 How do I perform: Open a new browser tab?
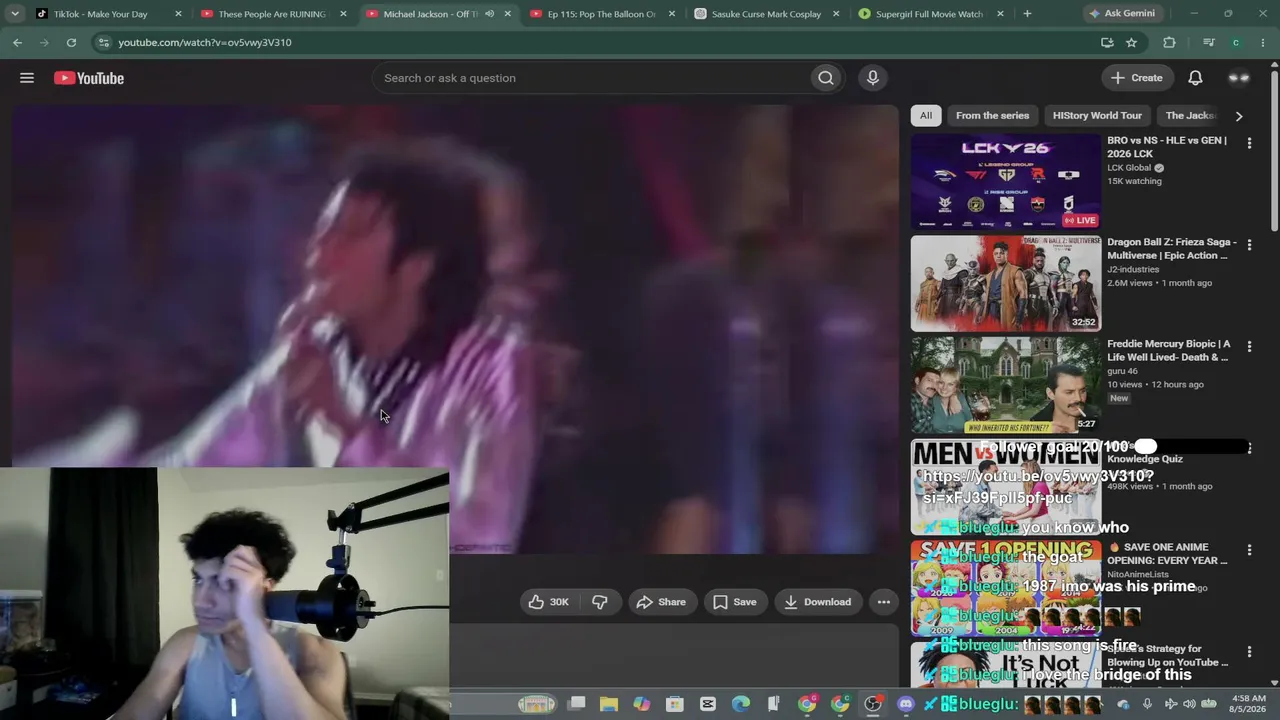[x=1027, y=14]
